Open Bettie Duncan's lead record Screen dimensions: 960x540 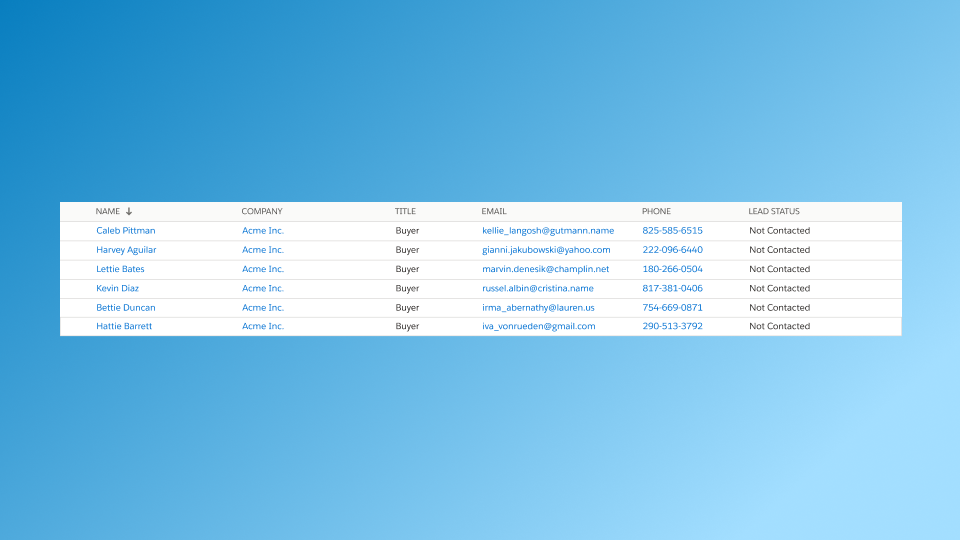coord(126,308)
